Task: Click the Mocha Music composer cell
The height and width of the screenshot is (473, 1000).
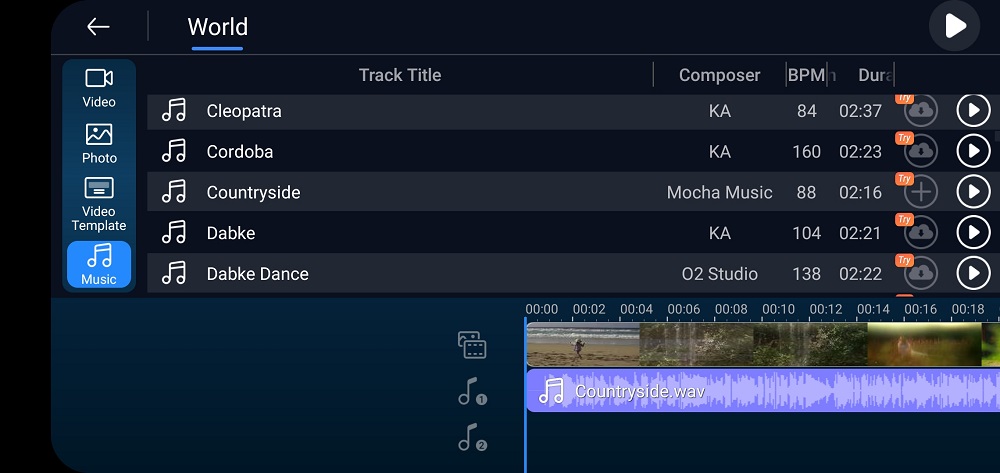Action: click(x=719, y=193)
